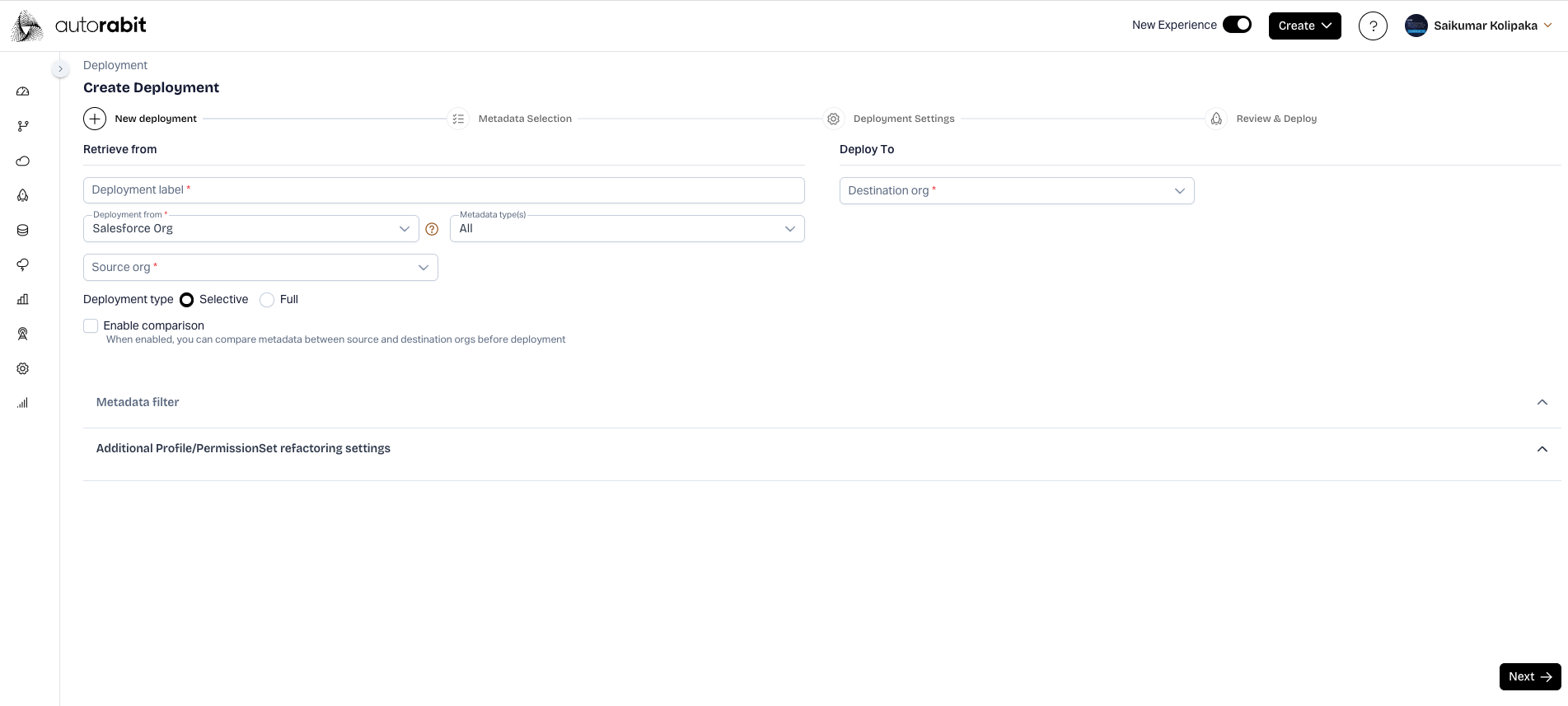The height and width of the screenshot is (706, 1568).
Task: Click the Next button
Action: [1529, 676]
